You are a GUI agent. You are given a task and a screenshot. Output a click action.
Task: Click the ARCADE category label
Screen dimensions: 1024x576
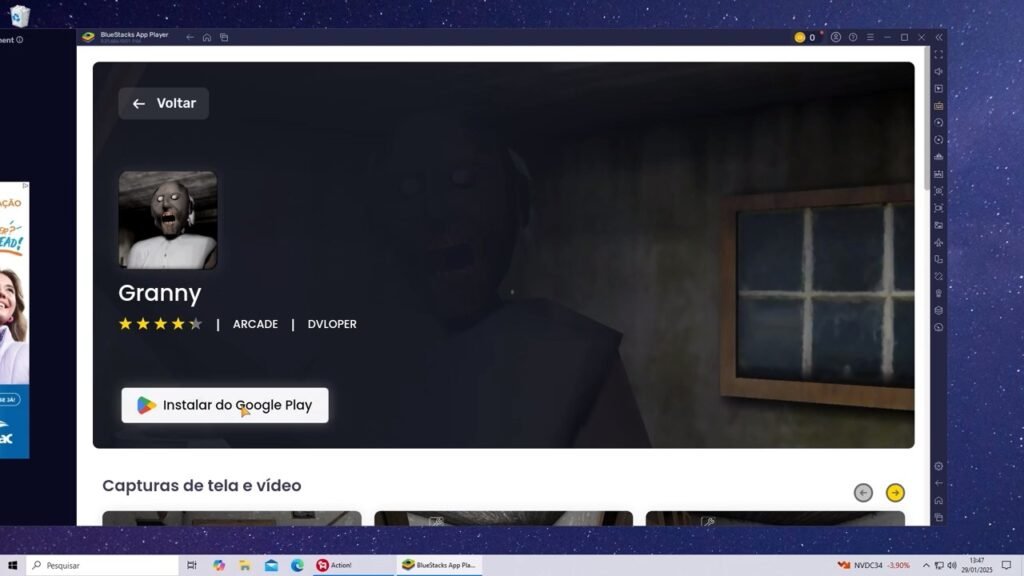(255, 324)
